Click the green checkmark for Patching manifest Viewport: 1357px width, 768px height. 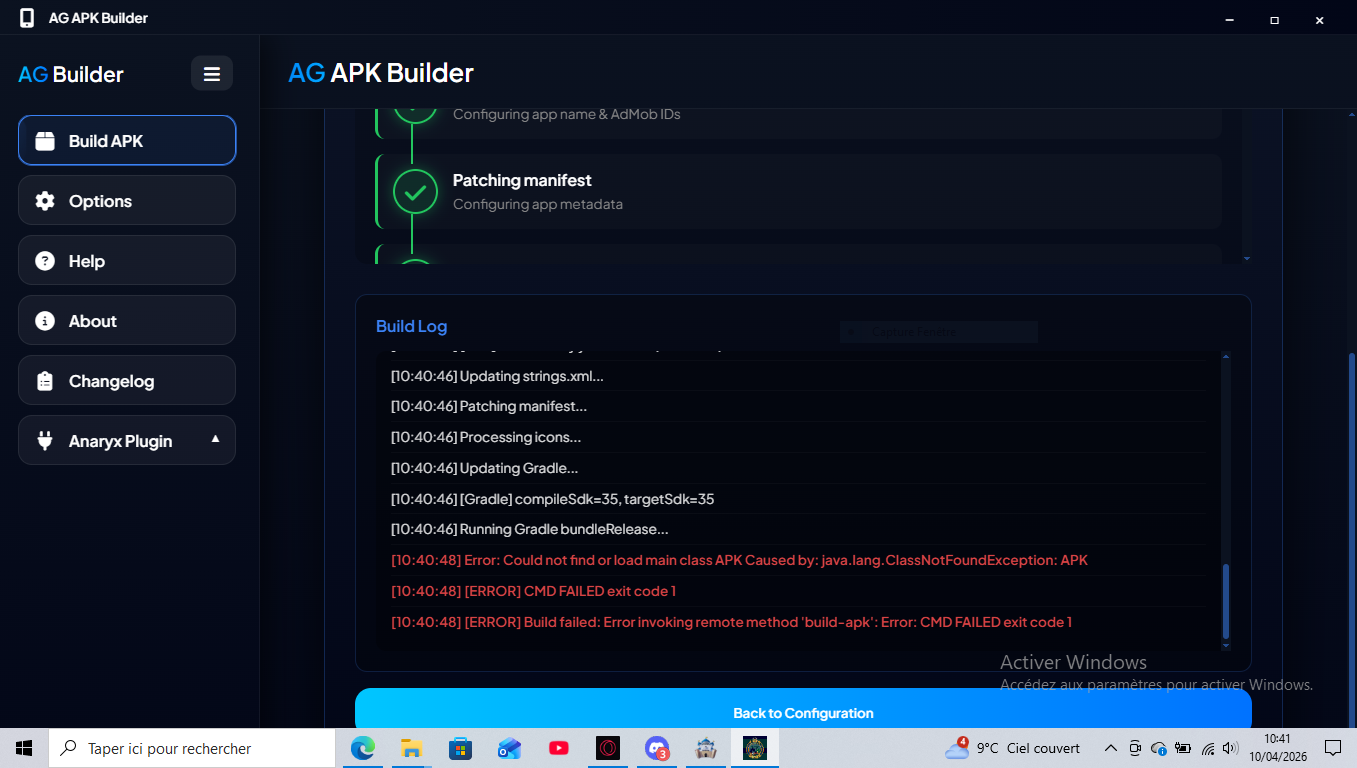coord(415,191)
